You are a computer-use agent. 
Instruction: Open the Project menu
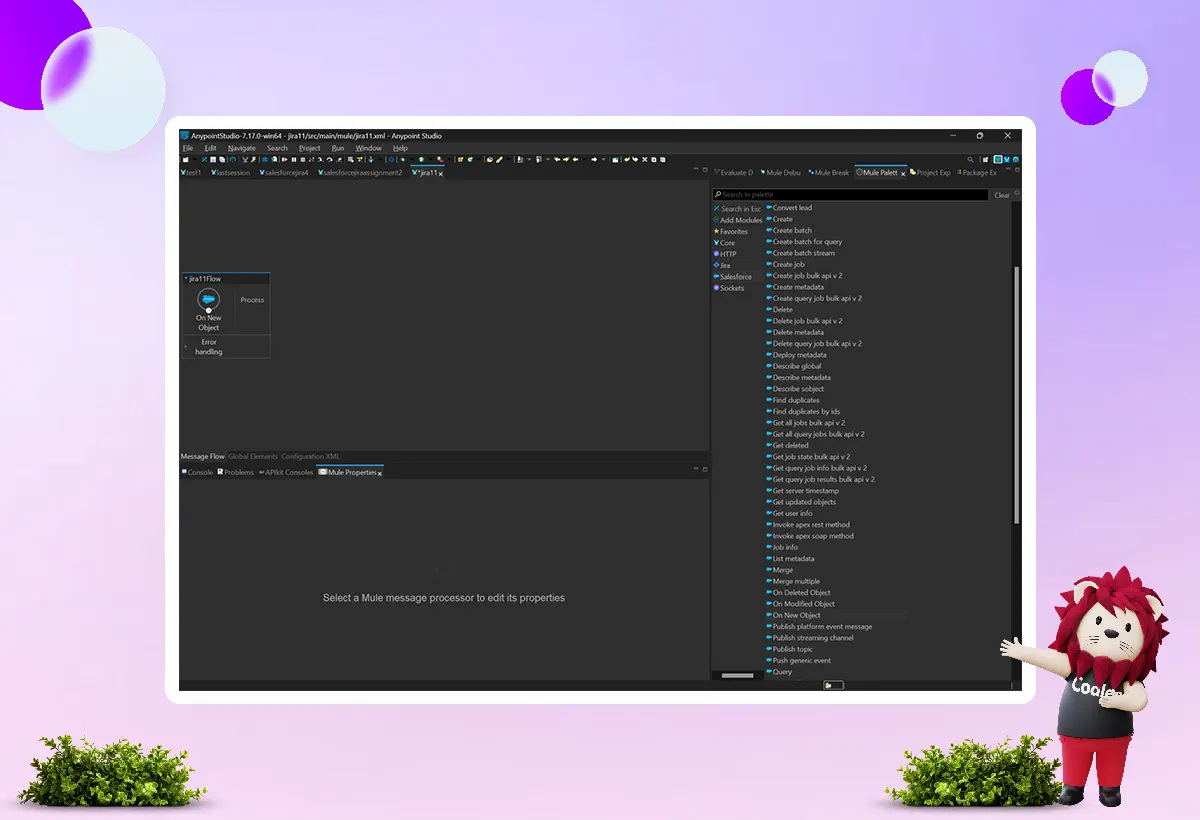310,148
